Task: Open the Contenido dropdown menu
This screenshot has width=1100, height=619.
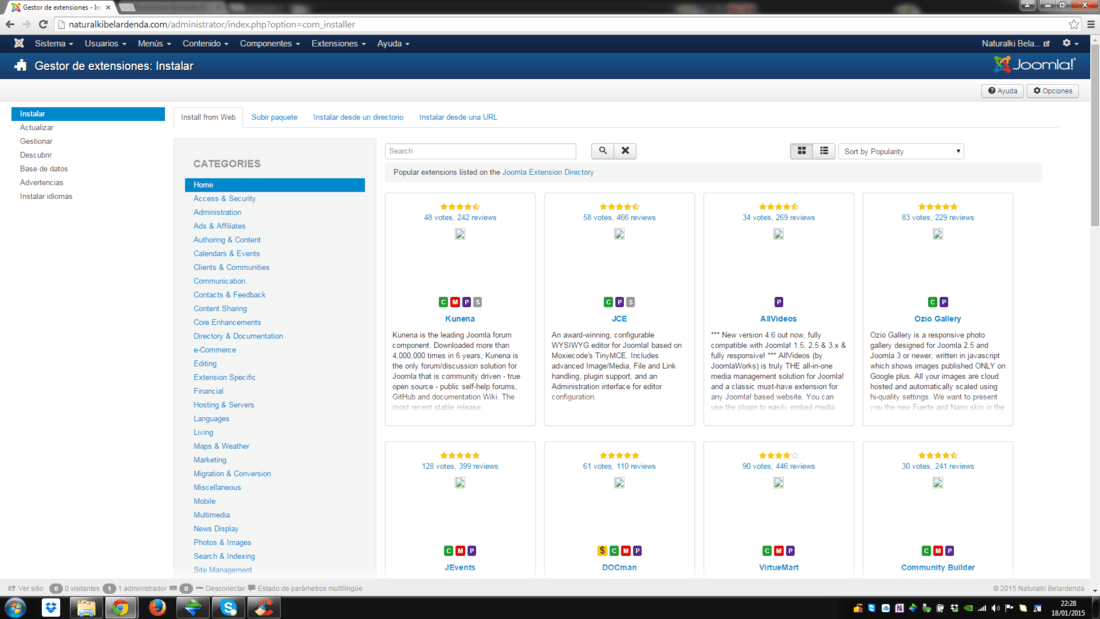Action: [206, 44]
